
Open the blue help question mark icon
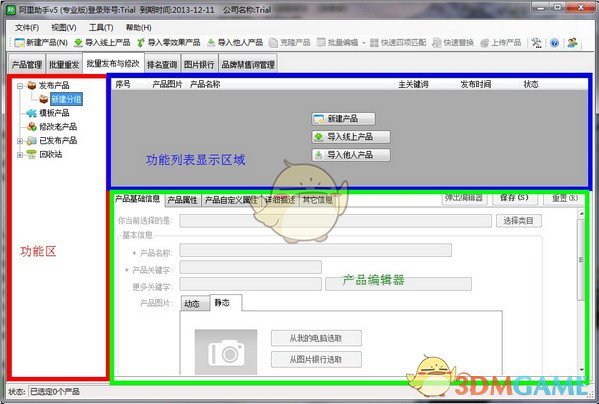[554, 43]
